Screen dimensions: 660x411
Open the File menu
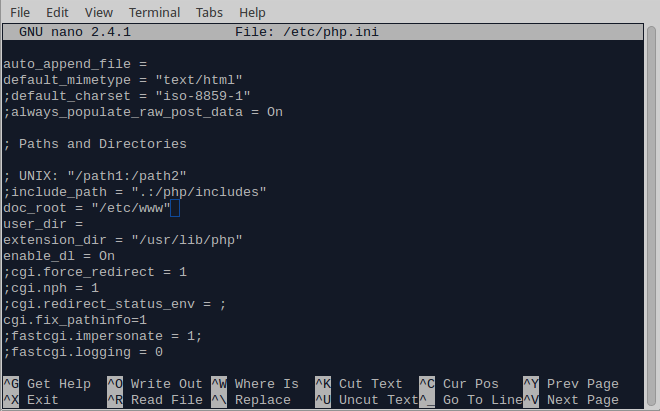coord(20,13)
